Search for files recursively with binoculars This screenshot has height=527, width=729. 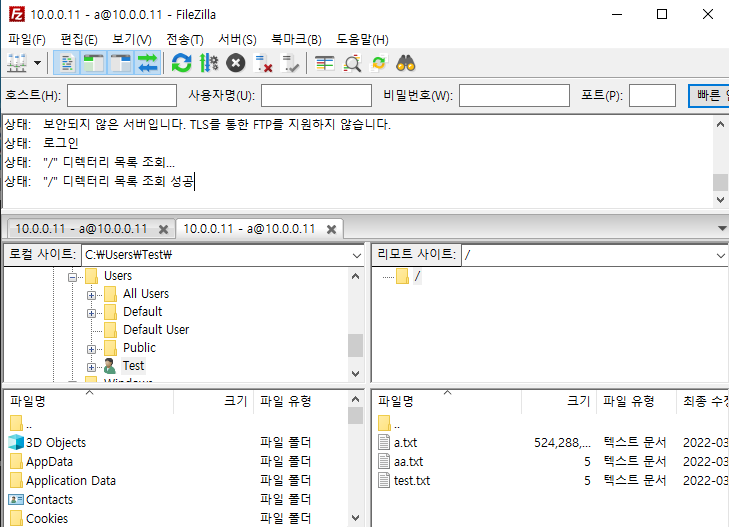[x=406, y=63]
